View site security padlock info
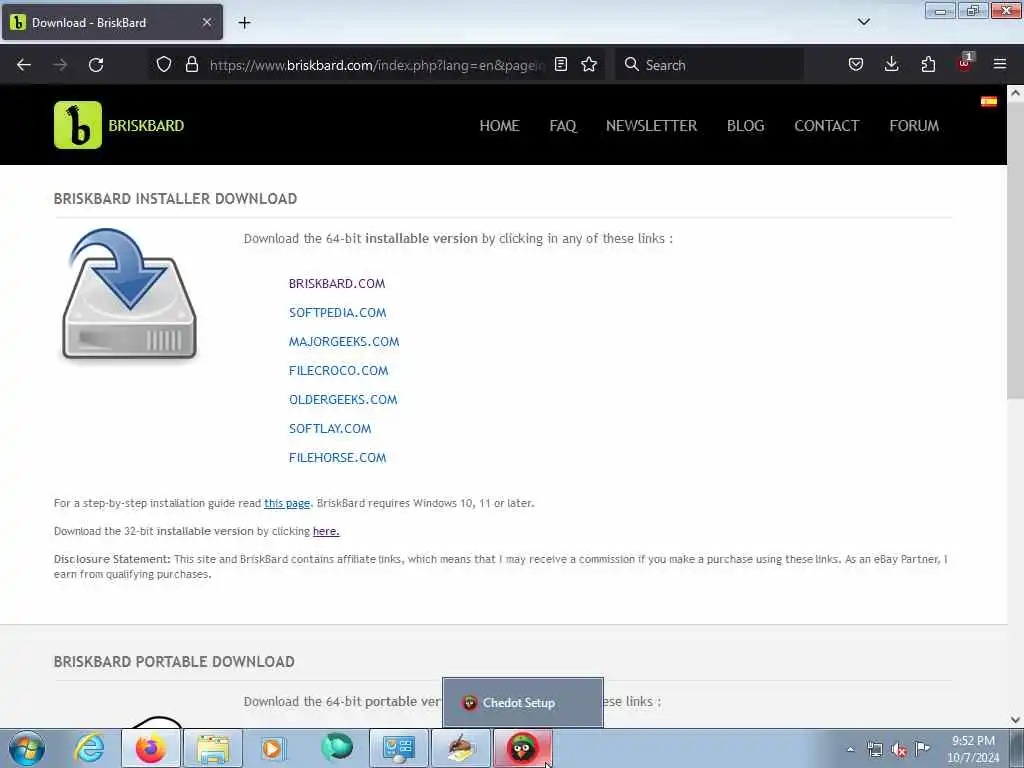 pyautogui.click(x=191, y=64)
